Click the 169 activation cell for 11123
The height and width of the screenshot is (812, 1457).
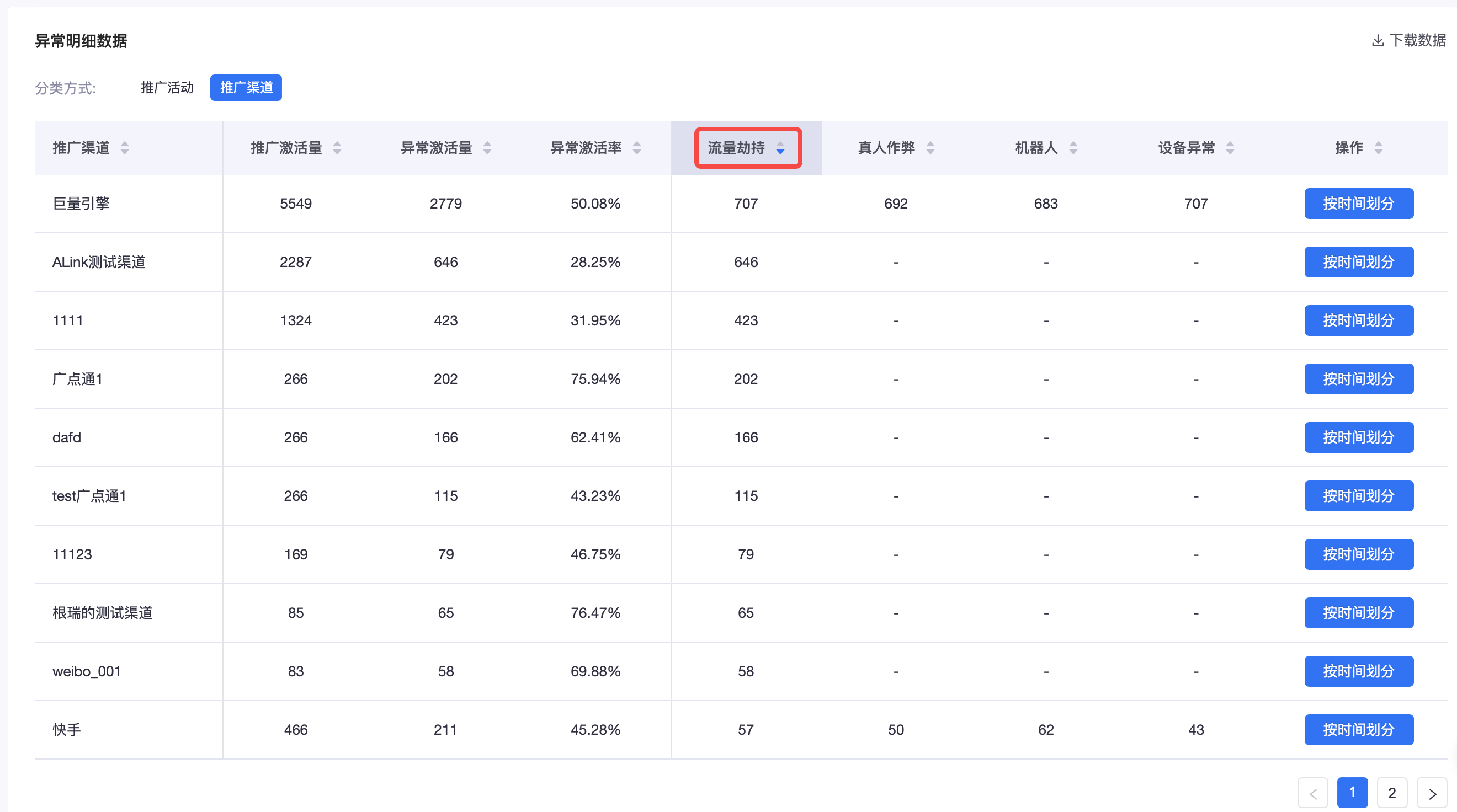pyautogui.click(x=296, y=554)
